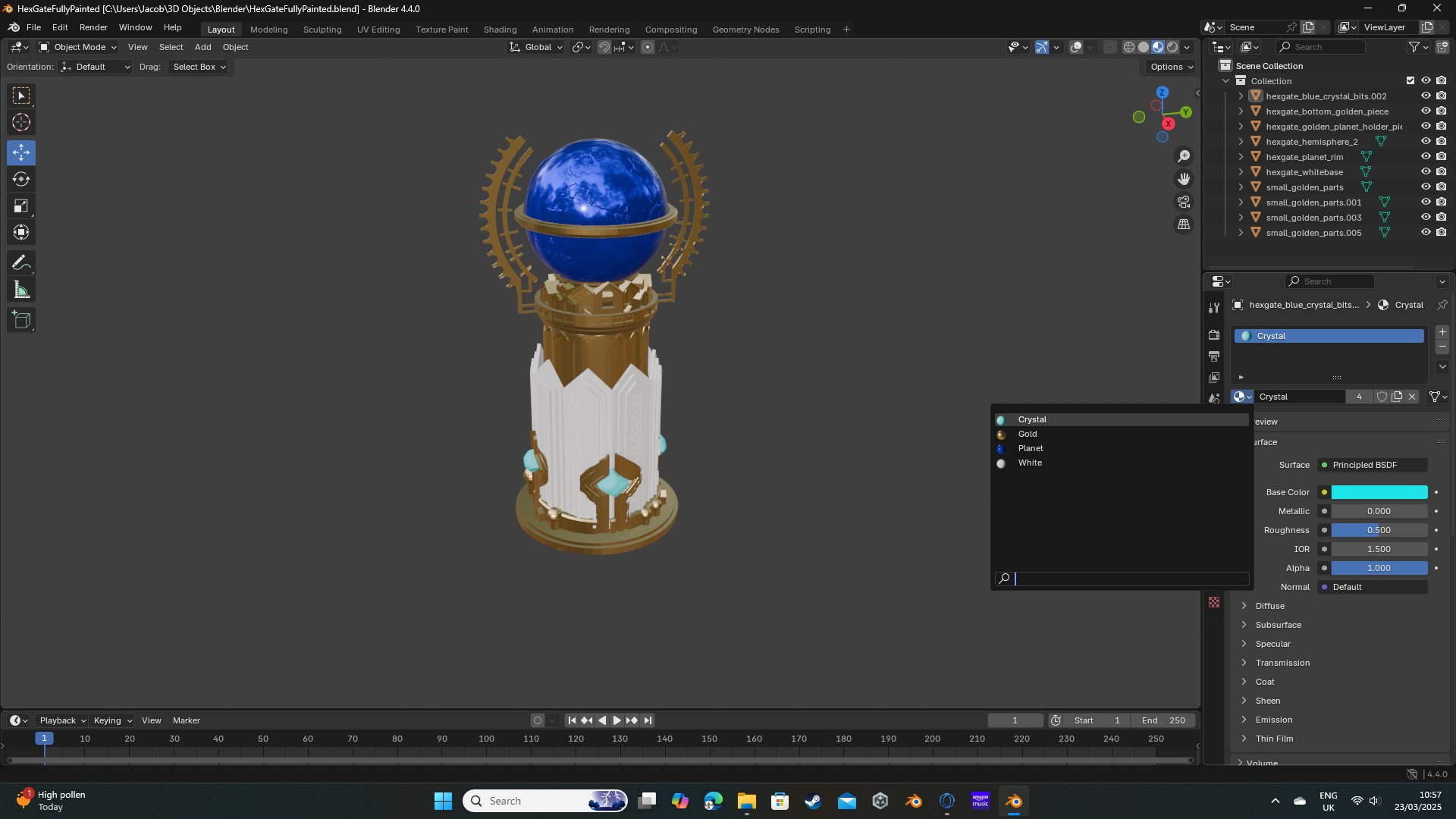Choose the Add Cube tool
The height and width of the screenshot is (819, 1456).
coord(21,320)
